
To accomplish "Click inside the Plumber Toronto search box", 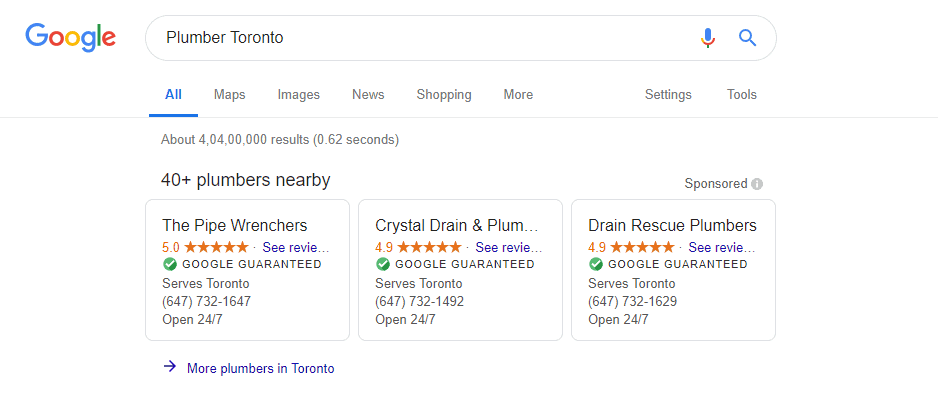I will tap(419, 38).
